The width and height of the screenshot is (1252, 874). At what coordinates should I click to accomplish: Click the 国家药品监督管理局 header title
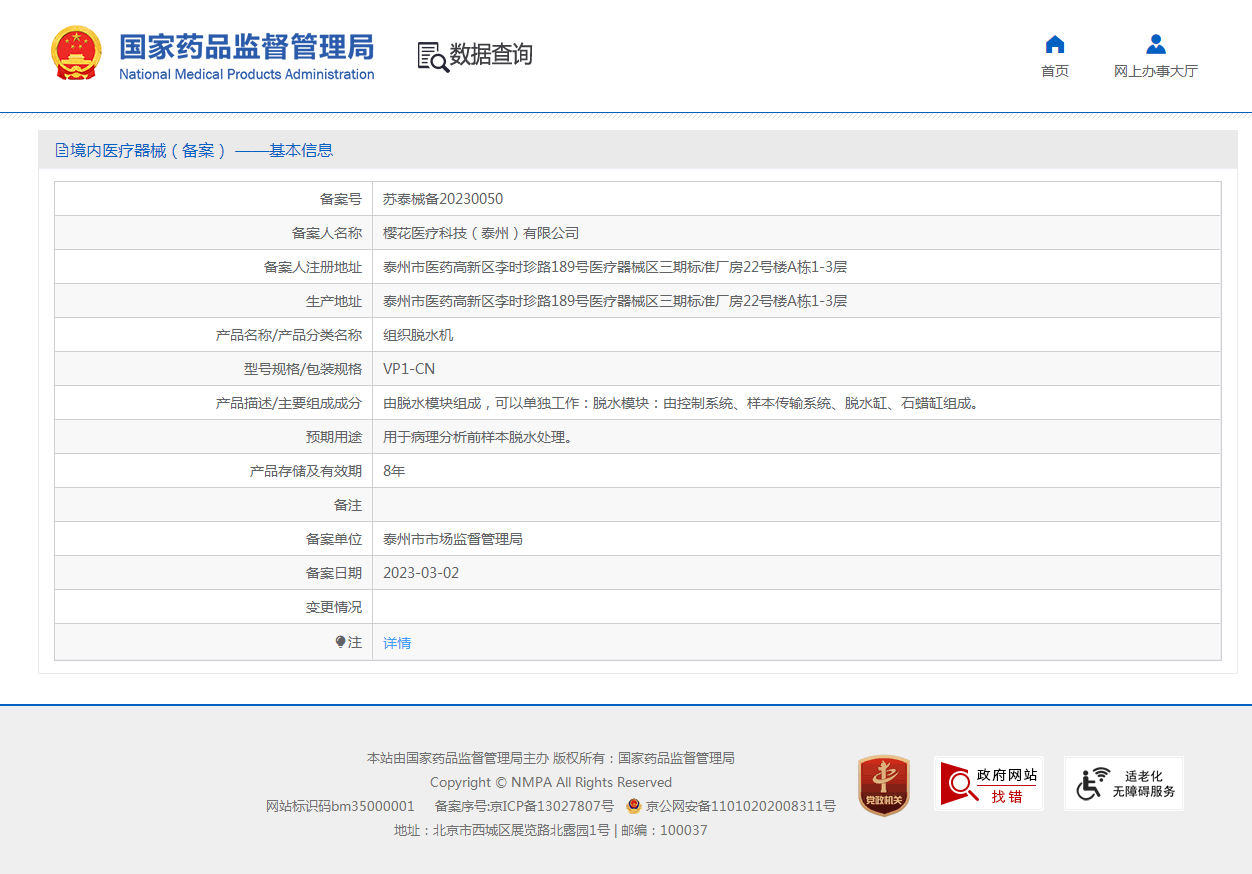click(247, 47)
